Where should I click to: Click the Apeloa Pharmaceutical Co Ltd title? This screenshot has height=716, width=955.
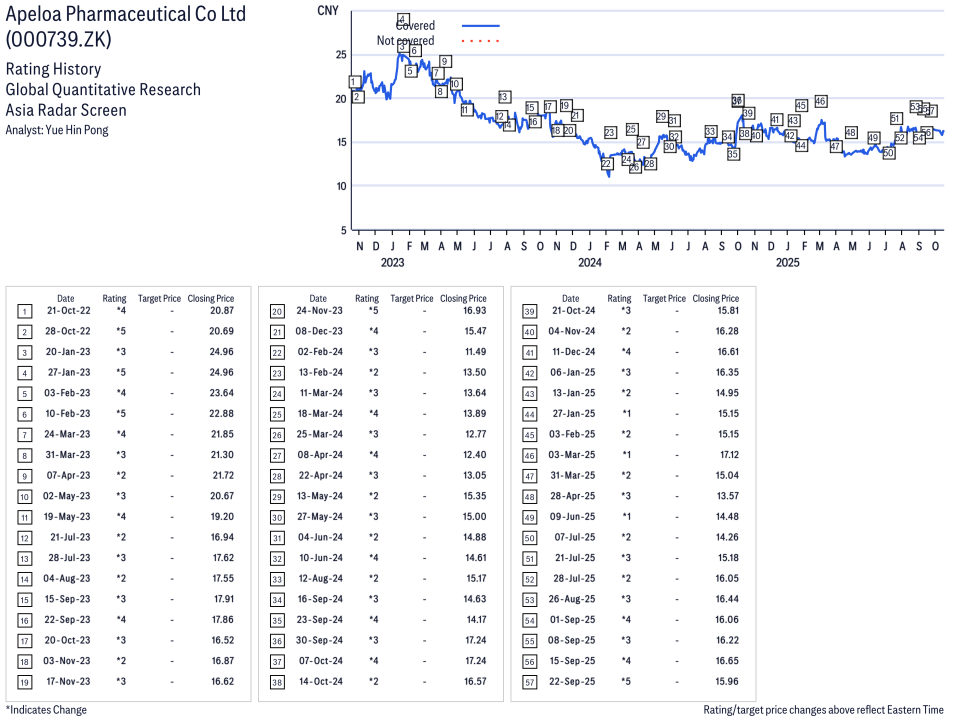(125, 16)
